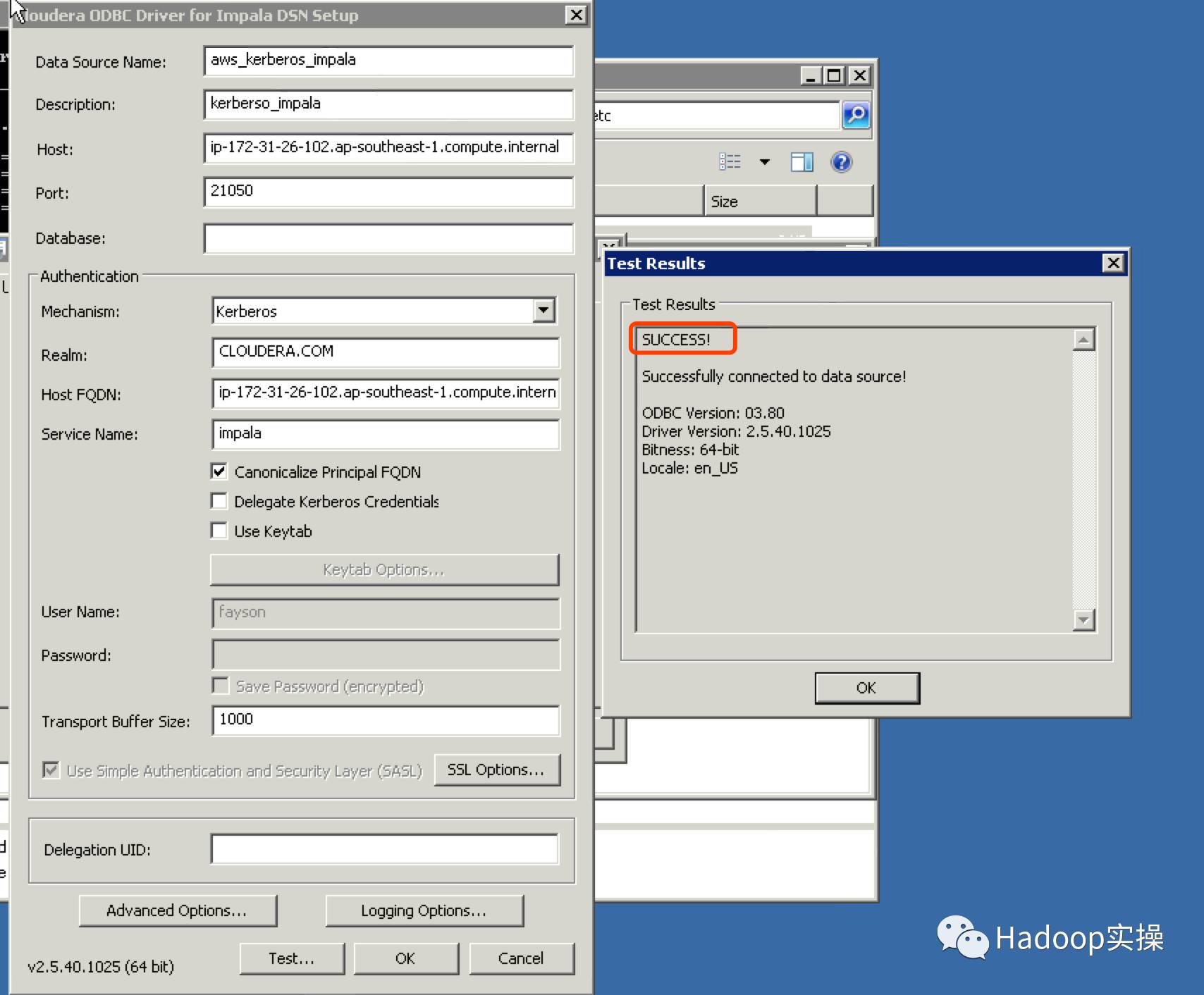1204x995 pixels.
Task: Cancel the DSN Setup dialog
Action: [x=522, y=958]
